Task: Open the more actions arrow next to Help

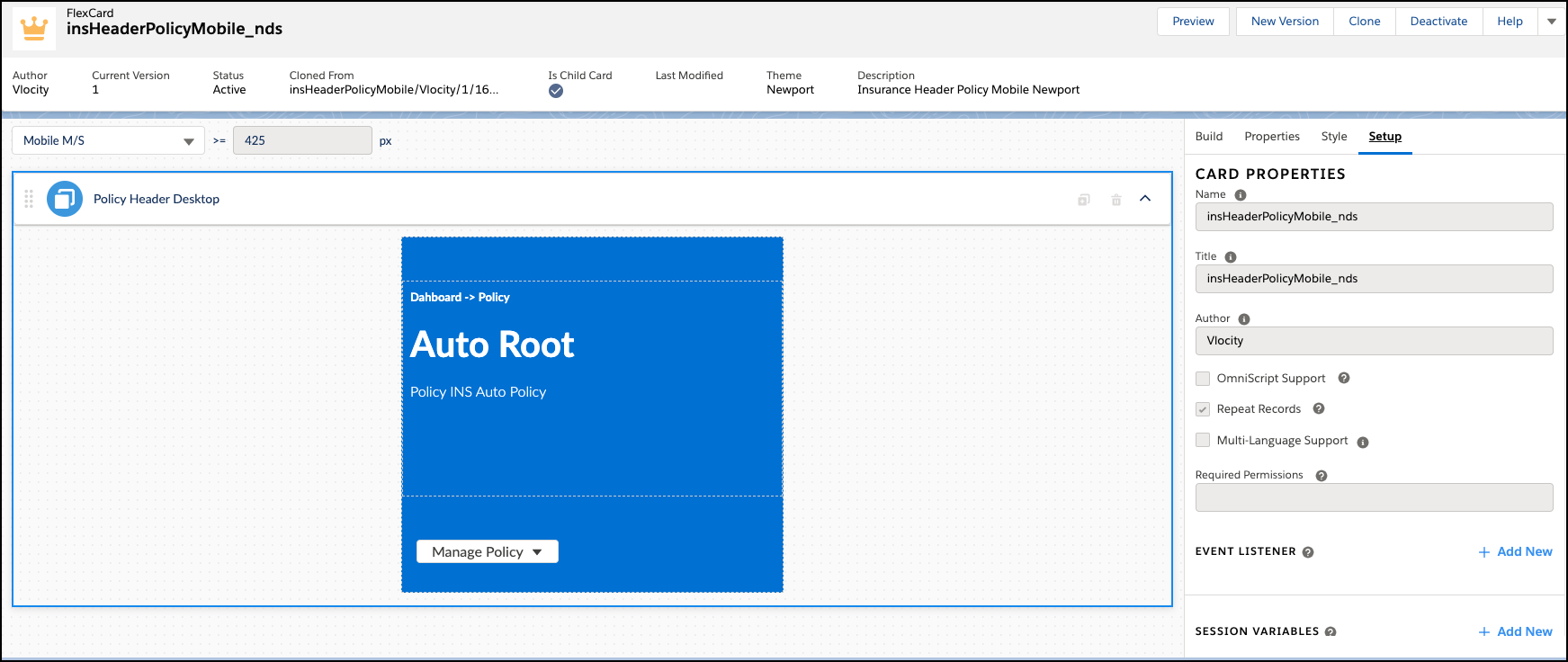Action: pyautogui.click(x=1552, y=22)
